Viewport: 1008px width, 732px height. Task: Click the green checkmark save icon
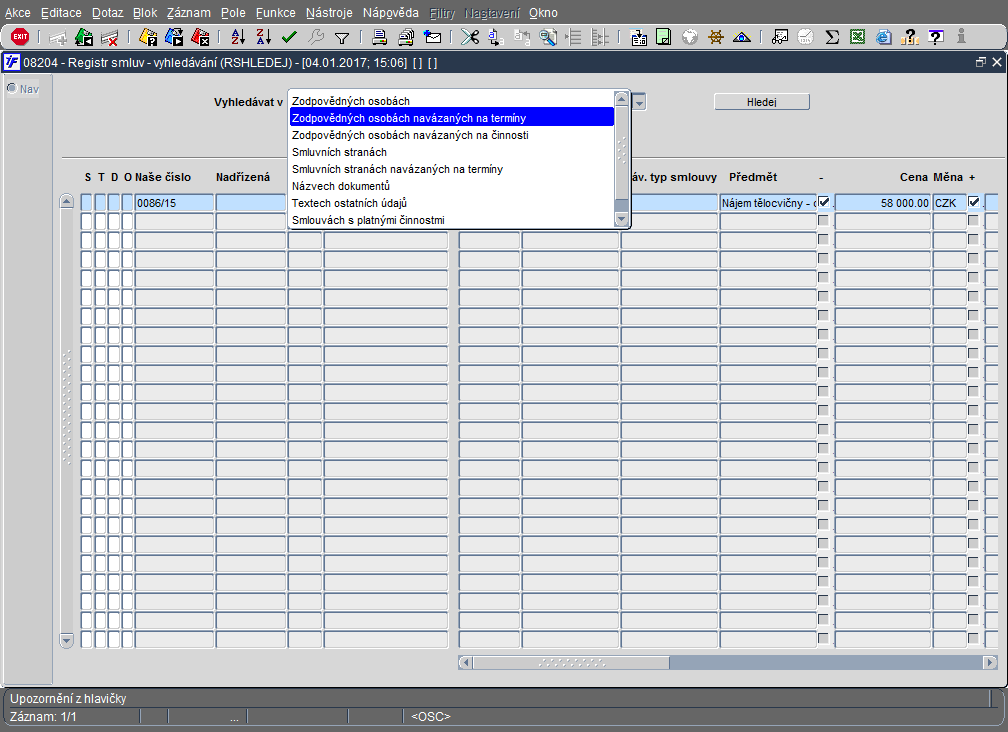coord(289,37)
